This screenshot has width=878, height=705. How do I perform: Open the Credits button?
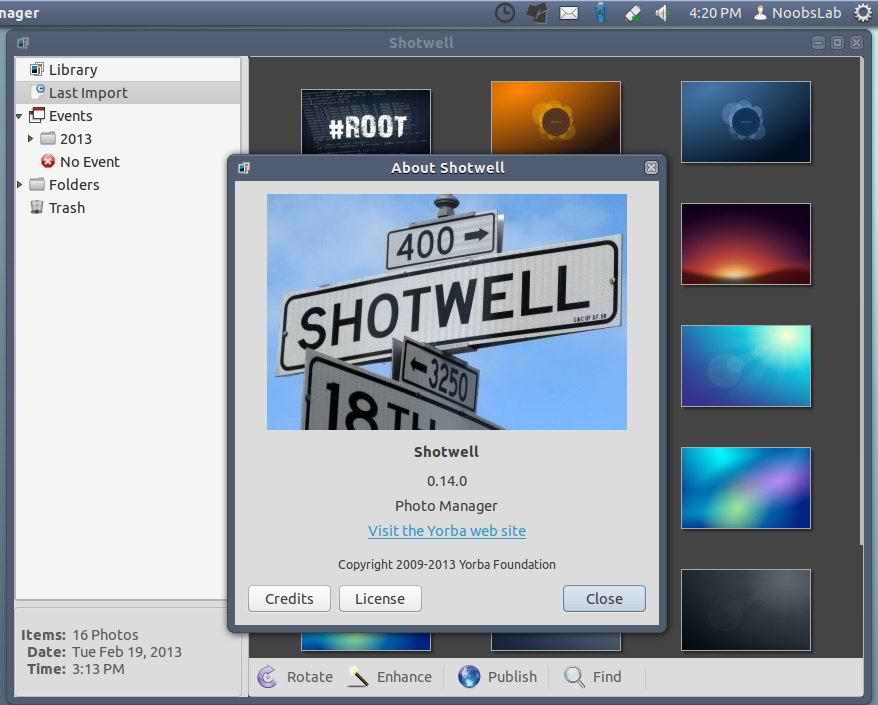[289, 599]
